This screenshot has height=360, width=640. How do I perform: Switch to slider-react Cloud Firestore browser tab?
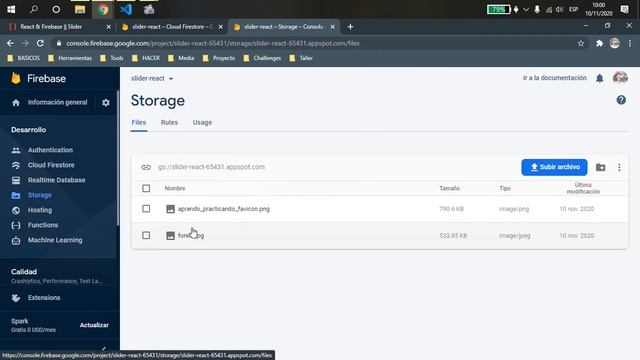tap(171, 27)
